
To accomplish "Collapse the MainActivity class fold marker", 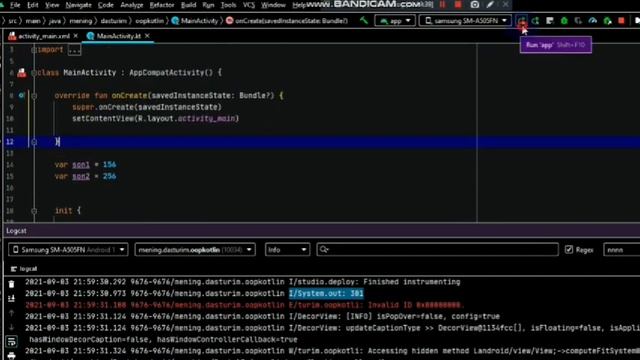I will (x=34, y=73).
